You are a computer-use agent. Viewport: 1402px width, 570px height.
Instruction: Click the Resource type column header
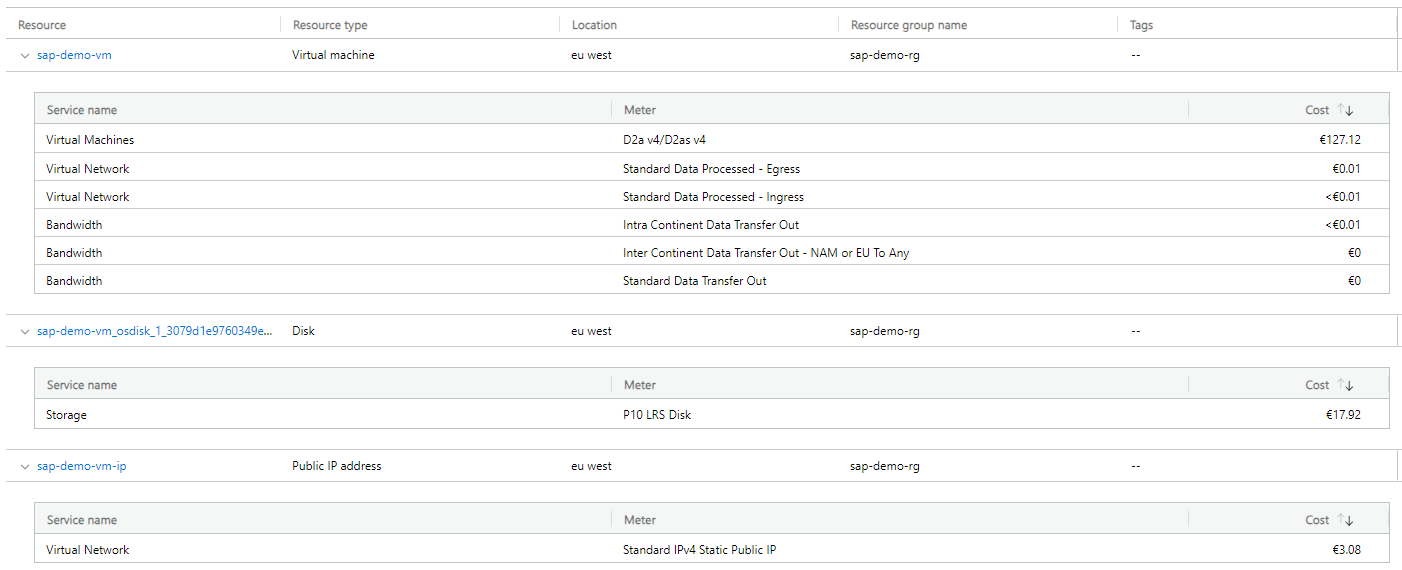click(x=330, y=25)
